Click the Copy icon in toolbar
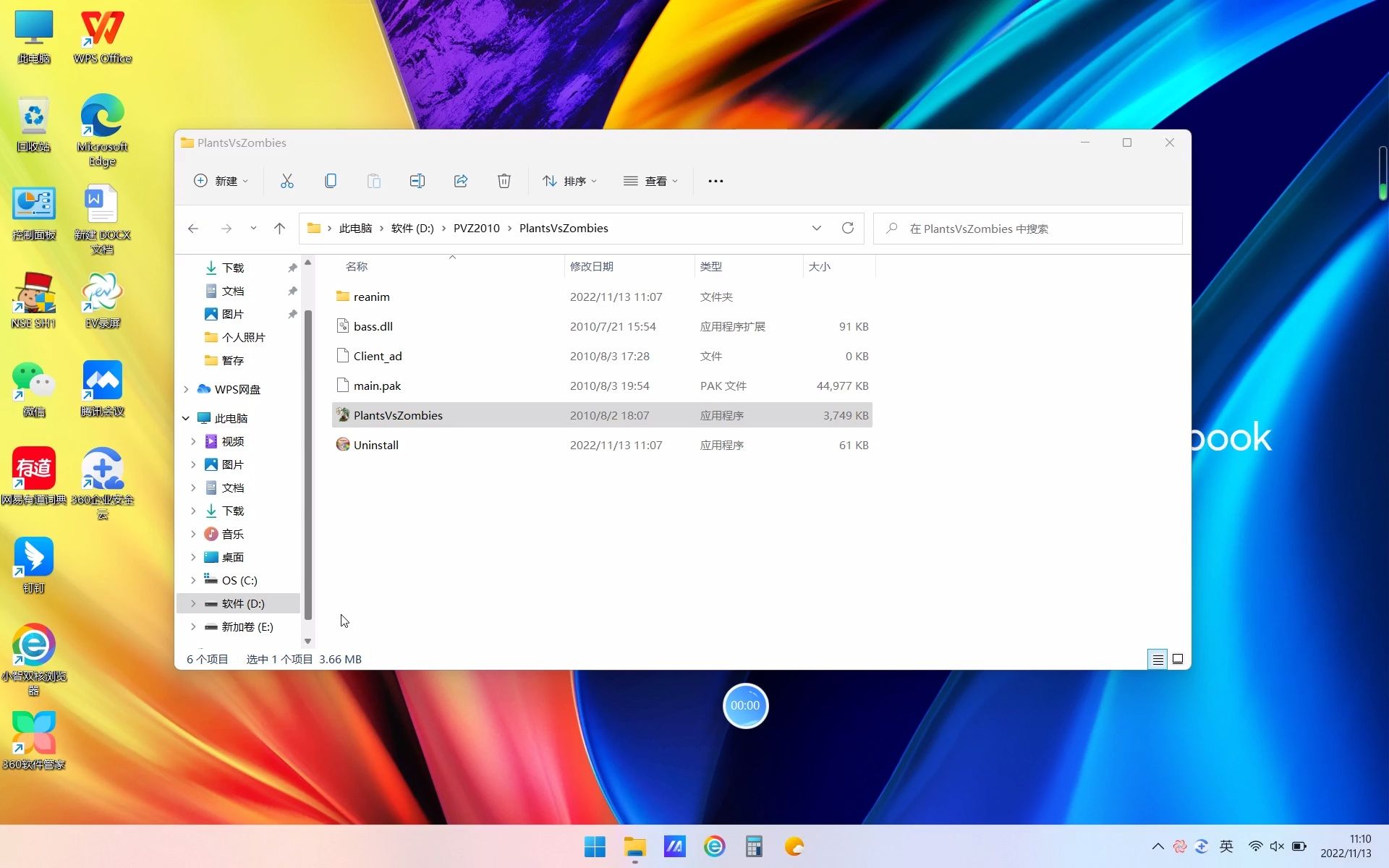The height and width of the screenshot is (868, 1389). coord(331,181)
